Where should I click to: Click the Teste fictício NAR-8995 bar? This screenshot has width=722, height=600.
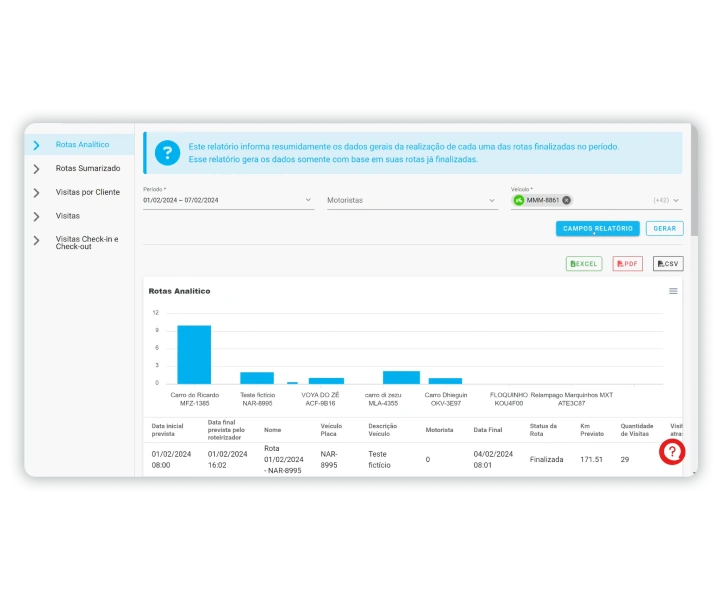pos(257,378)
